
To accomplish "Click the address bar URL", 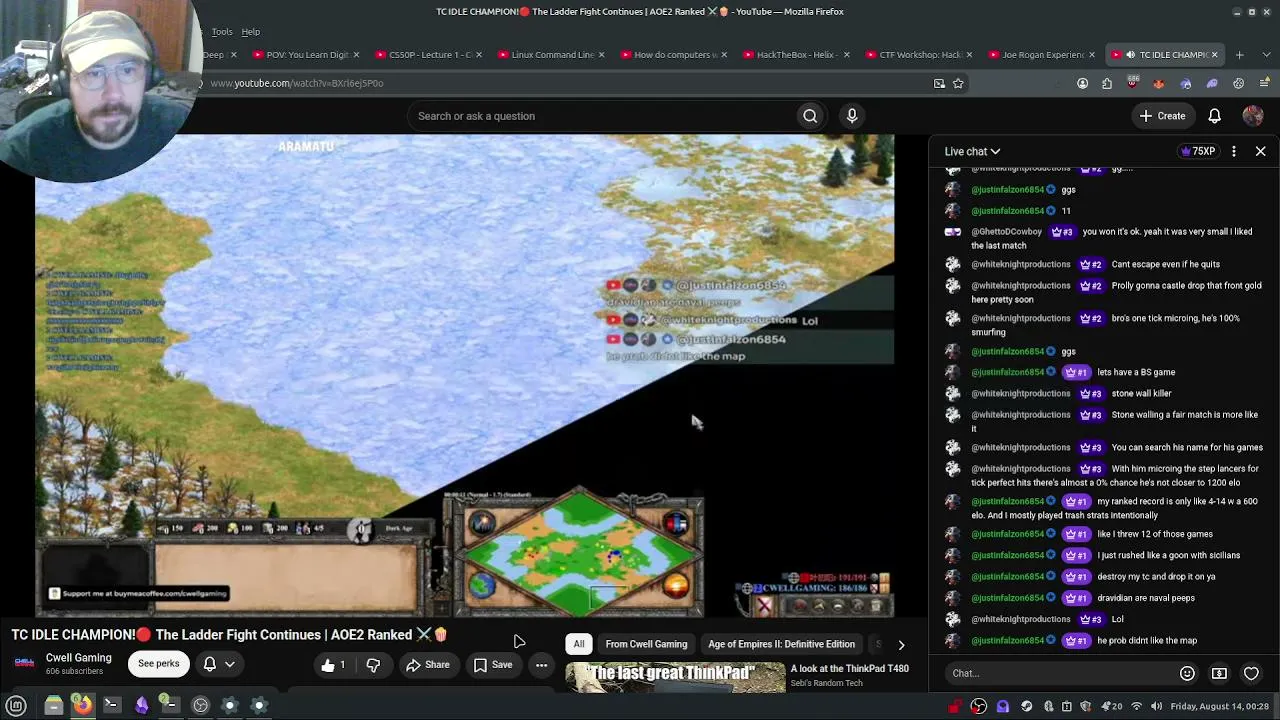I will [297, 83].
